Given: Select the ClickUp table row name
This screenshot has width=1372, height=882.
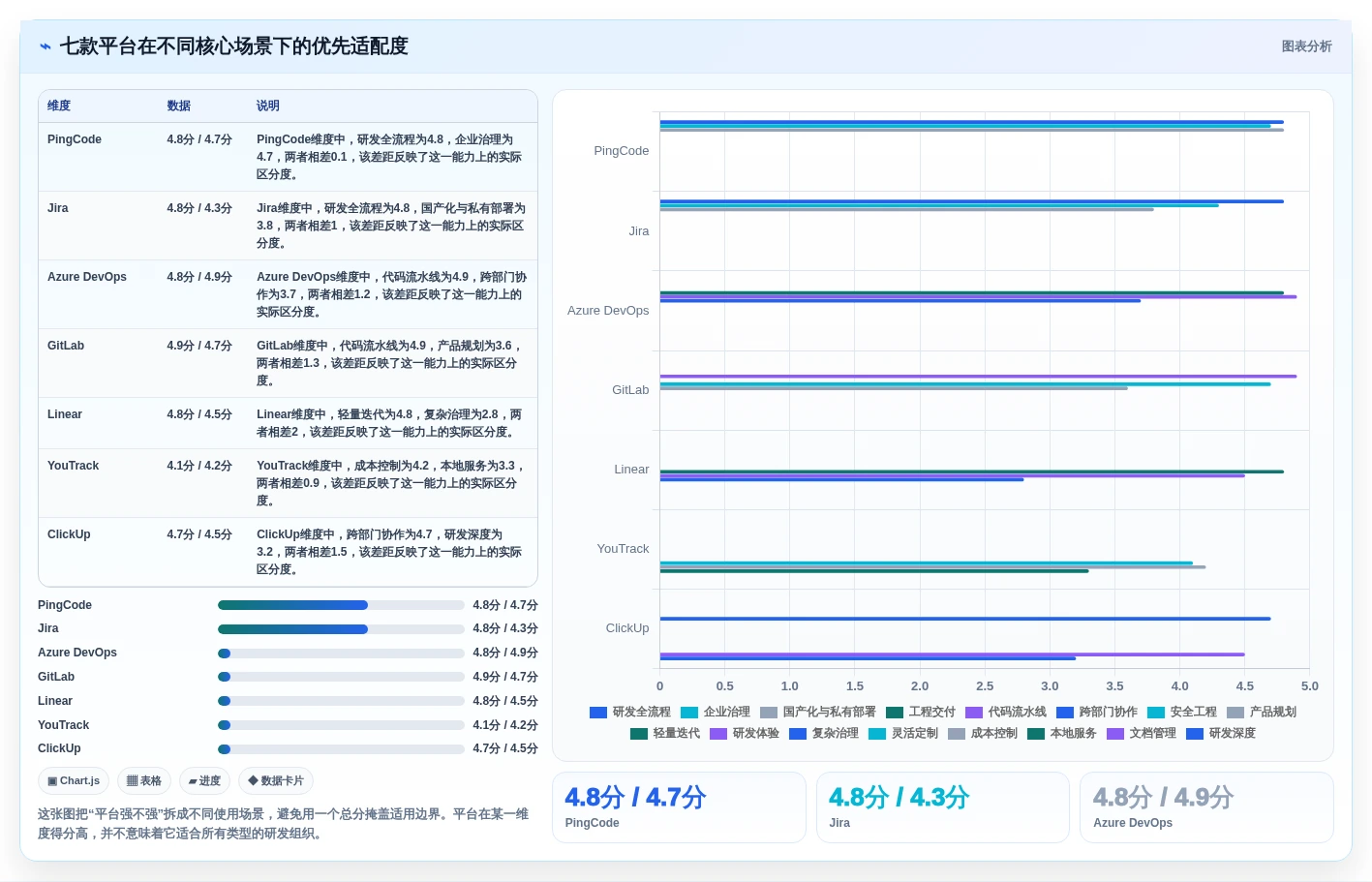Looking at the screenshot, I should [x=69, y=534].
